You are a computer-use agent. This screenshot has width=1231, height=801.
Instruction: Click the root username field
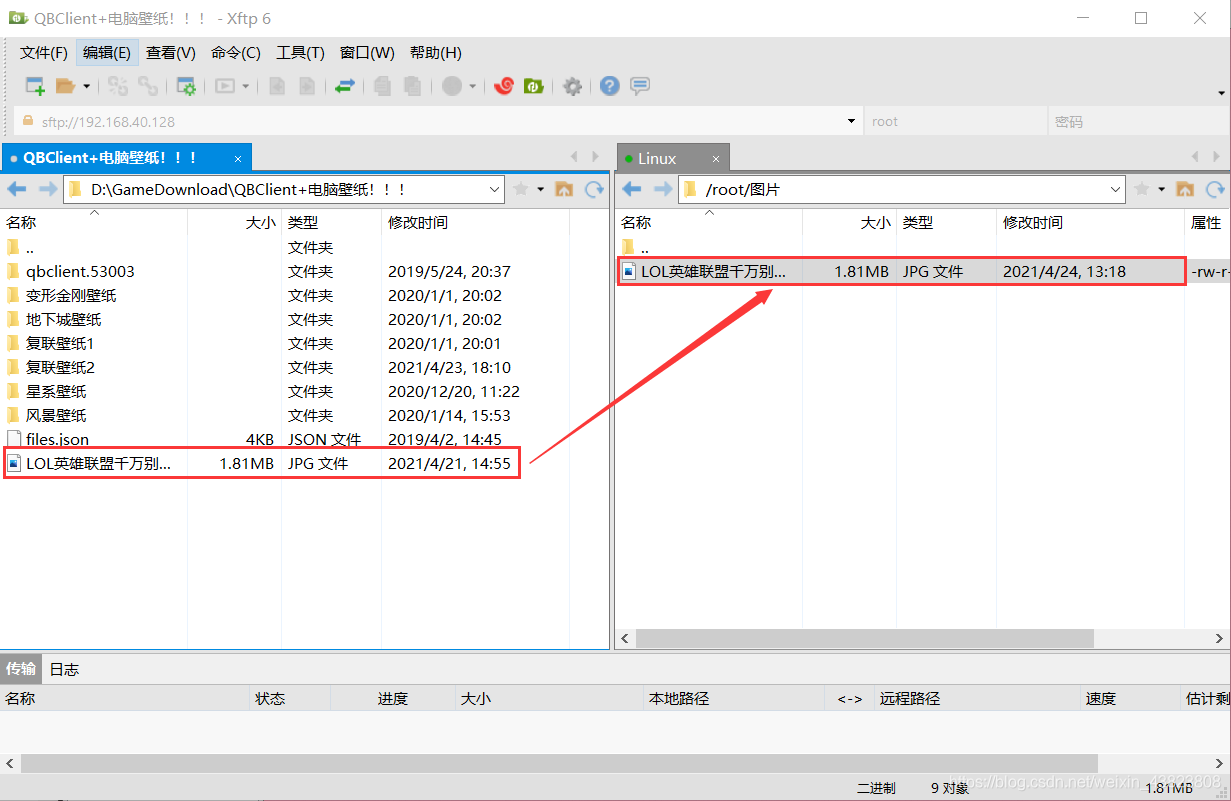pyautogui.click(x=954, y=122)
